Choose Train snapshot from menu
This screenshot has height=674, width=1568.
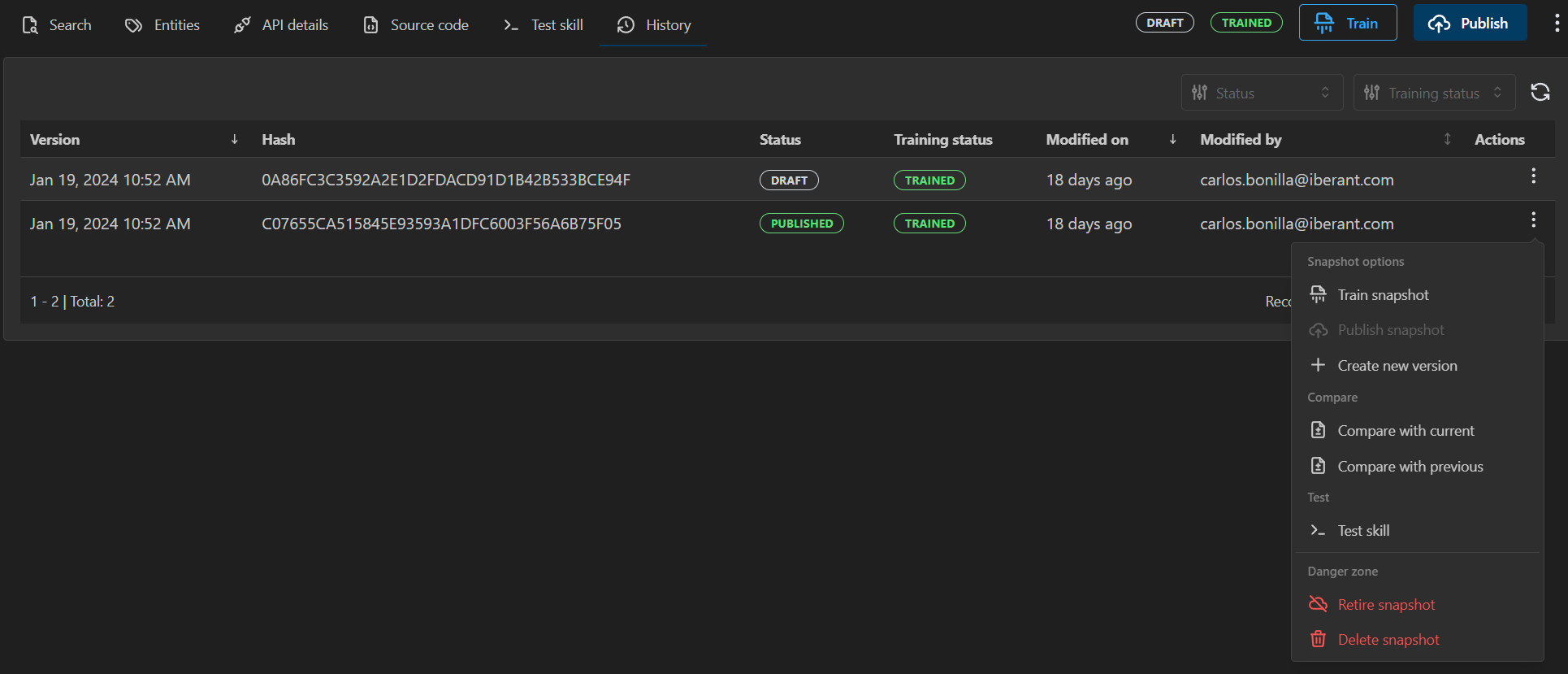[1417, 295]
